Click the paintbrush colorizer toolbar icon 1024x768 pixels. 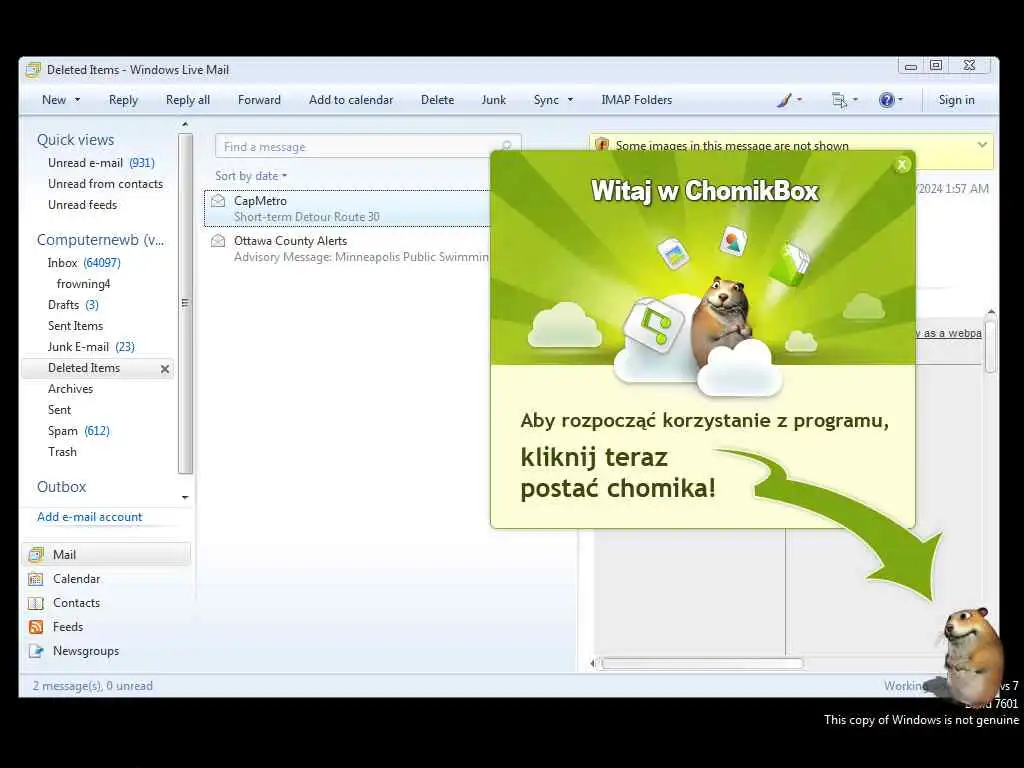784,100
